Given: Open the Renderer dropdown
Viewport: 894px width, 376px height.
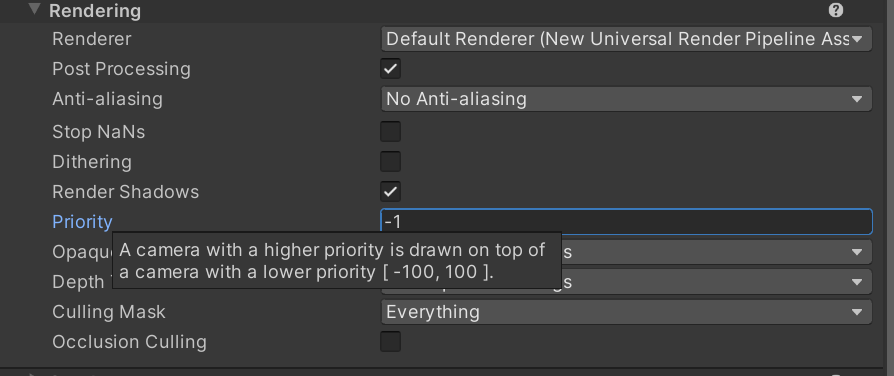Looking at the screenshot, I should [x=626, y=39].
